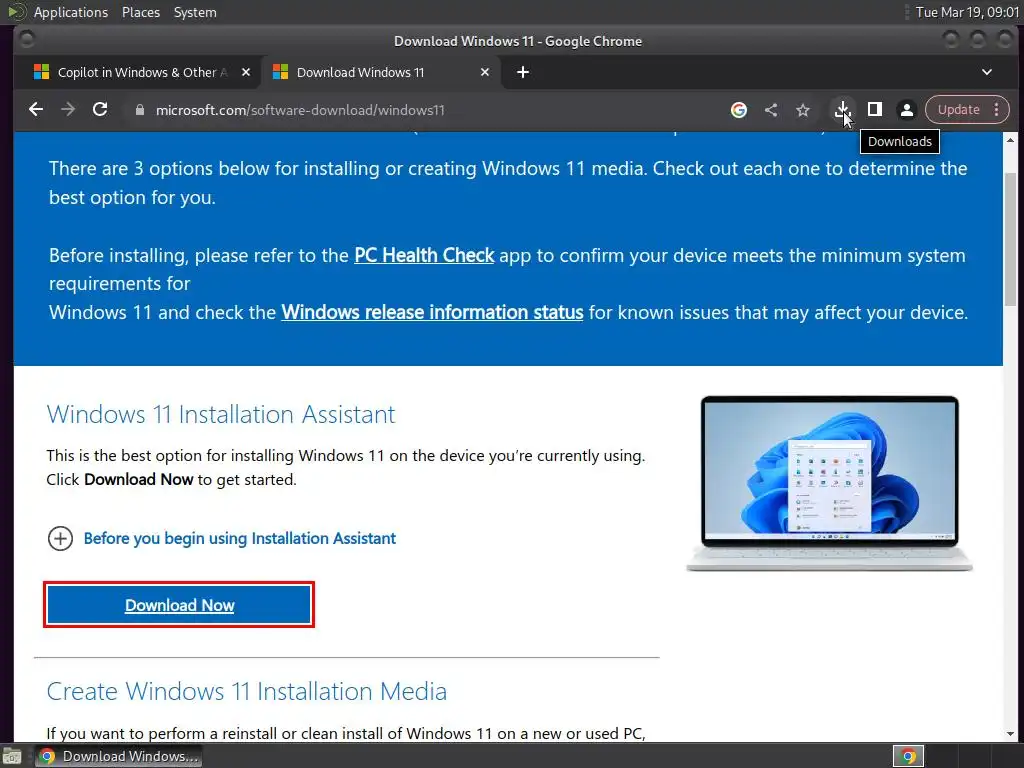Close the Download Windows 11 tab
Viewport: 1024px width, 768px height.
pos(485,72)
